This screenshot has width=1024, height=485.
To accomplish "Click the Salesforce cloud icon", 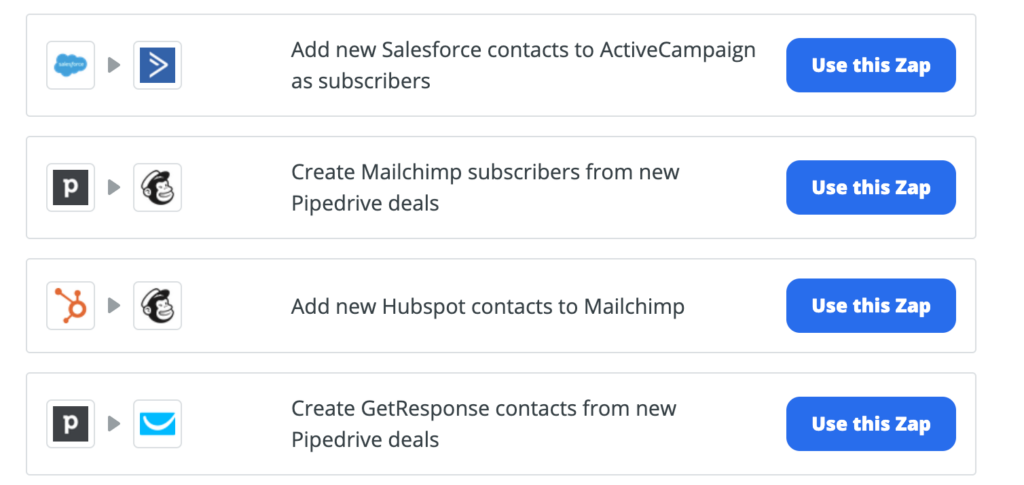I will (x=71, y=65).
